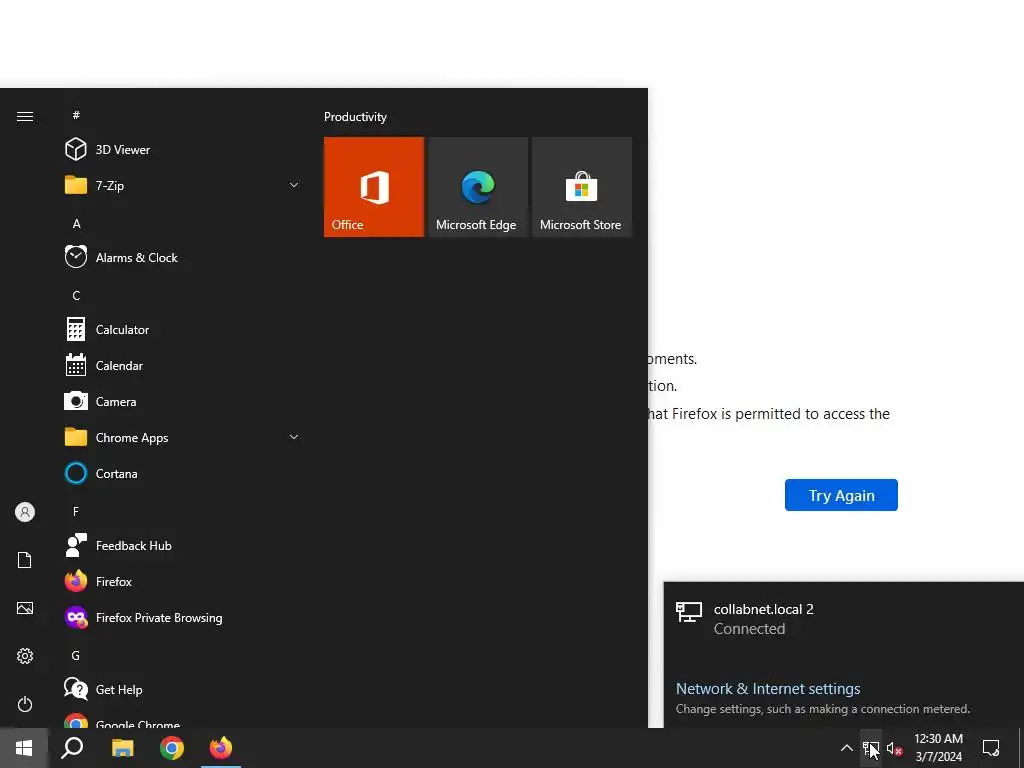Image resolution: width=1024 pixels, height=768 pixels.
Task: Open Settings gear in the Start sidebar
Action: (x=25, y=656)
